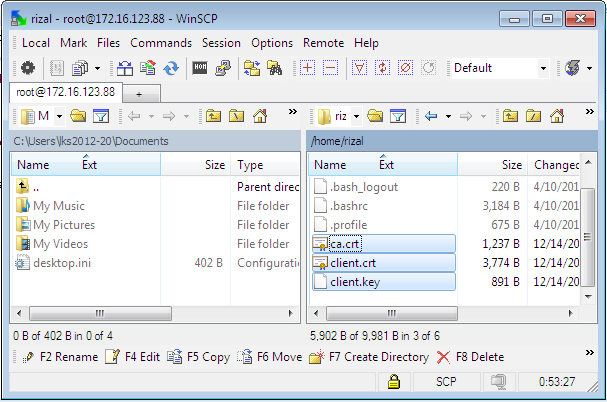This screenshot has height=402, width=607.
Task: Open a new session tab with plus
Action: point(139,94)
